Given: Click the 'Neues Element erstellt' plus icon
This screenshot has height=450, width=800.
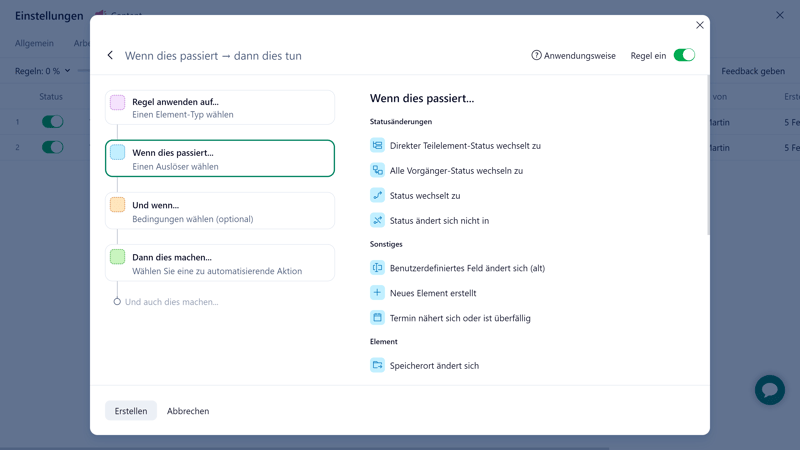Looking at the screenshot, I should pos(377,293).
